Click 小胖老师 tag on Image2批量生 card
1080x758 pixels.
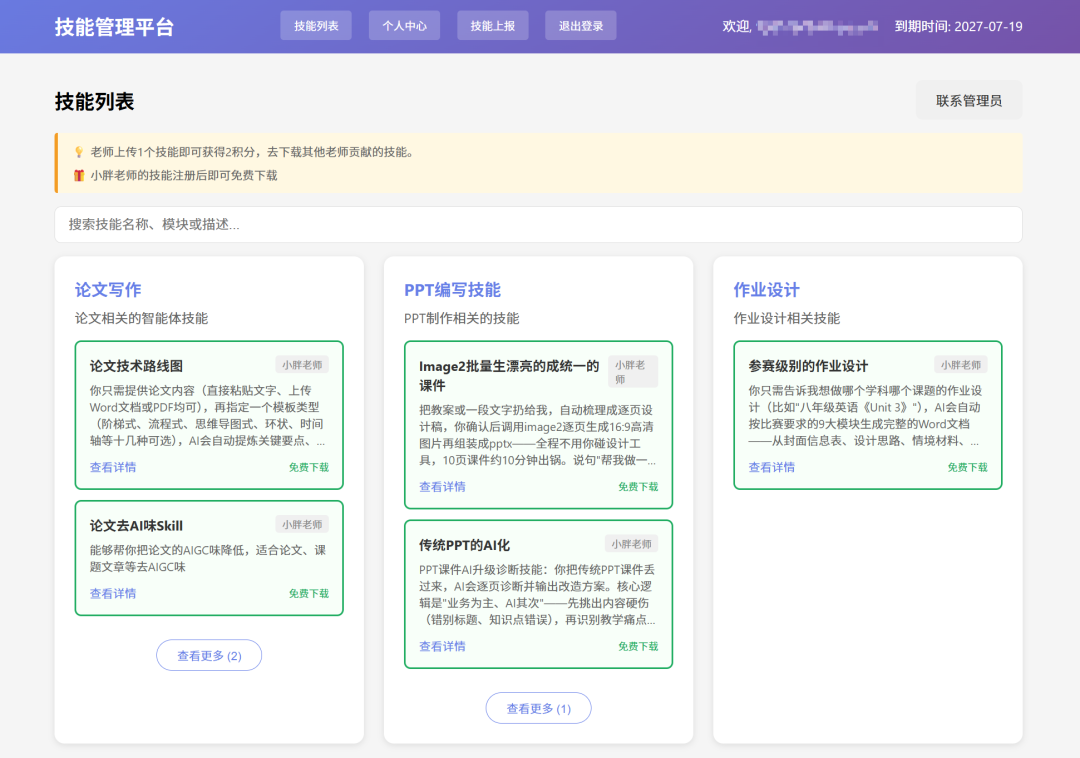coord(632,372)
